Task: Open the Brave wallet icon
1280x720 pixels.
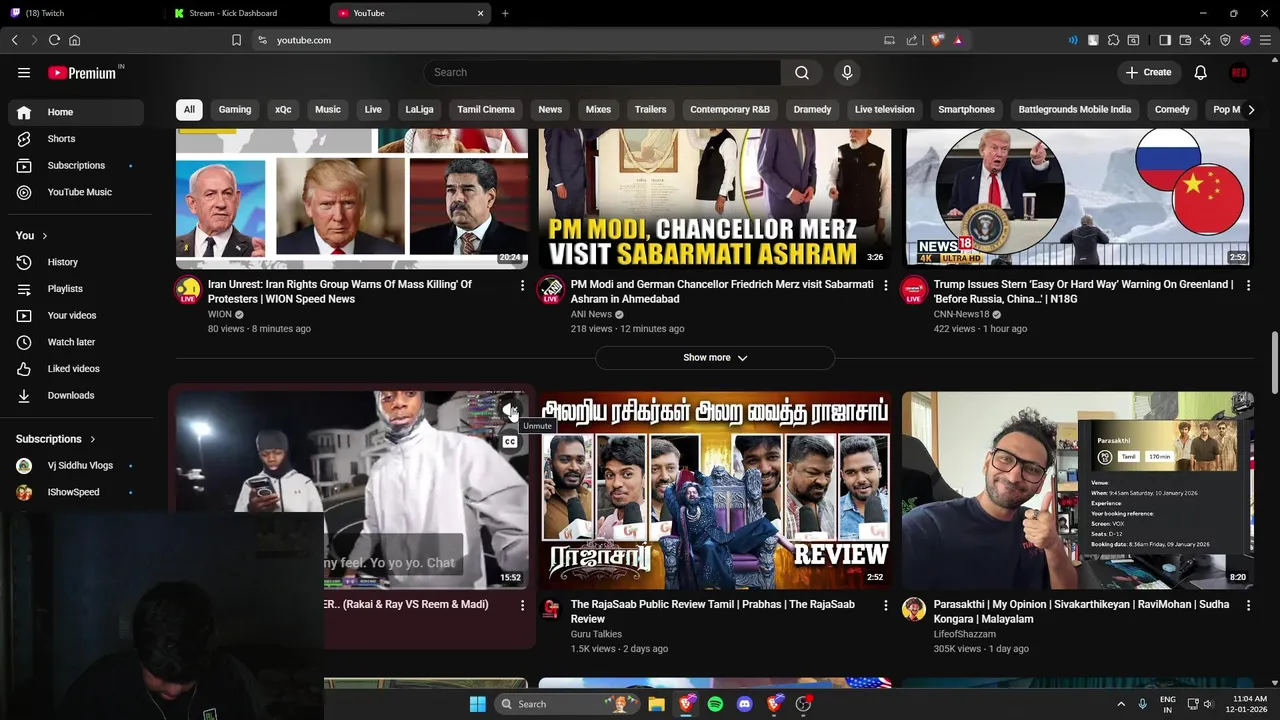Action: tap(1185, 40)
